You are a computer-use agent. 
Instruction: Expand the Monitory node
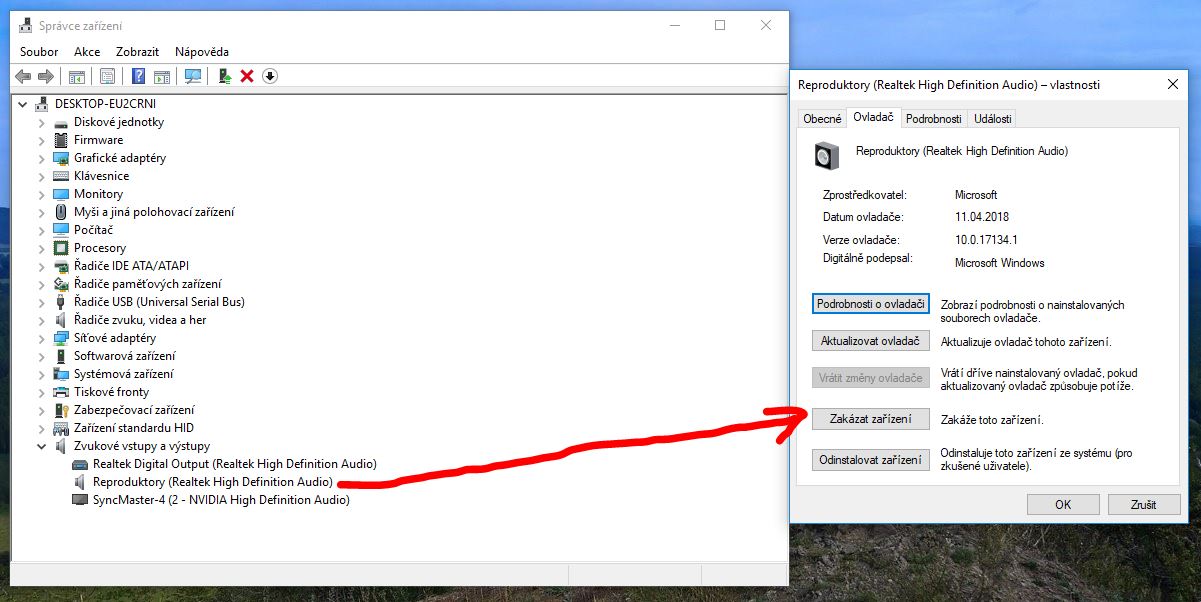pyautogui.click(x=42, y=194)
